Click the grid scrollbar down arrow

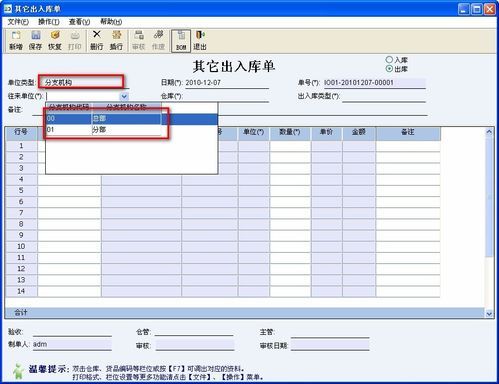(489, 313)
